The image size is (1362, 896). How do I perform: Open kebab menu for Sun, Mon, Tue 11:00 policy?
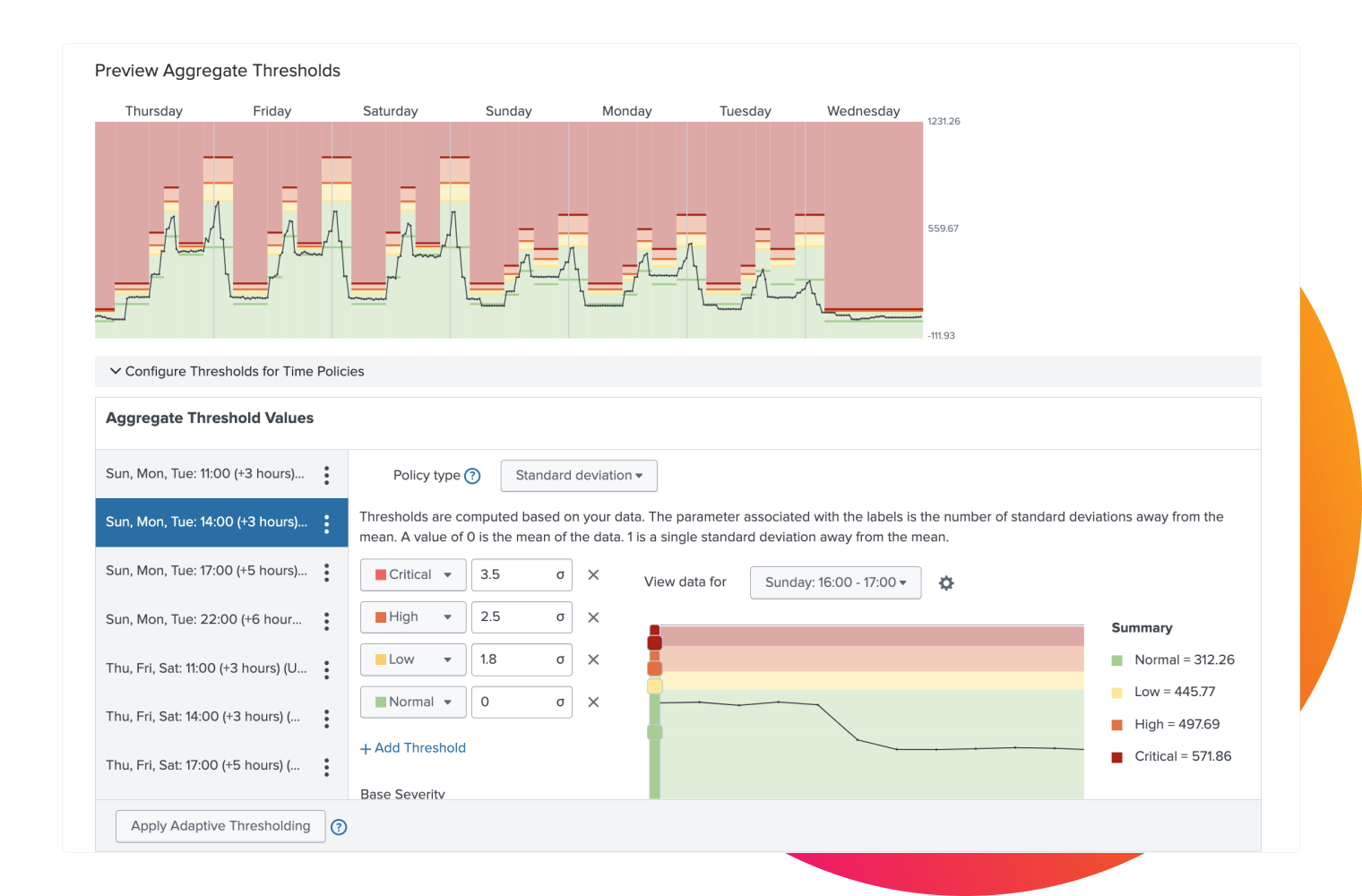[x=326, y=473]
